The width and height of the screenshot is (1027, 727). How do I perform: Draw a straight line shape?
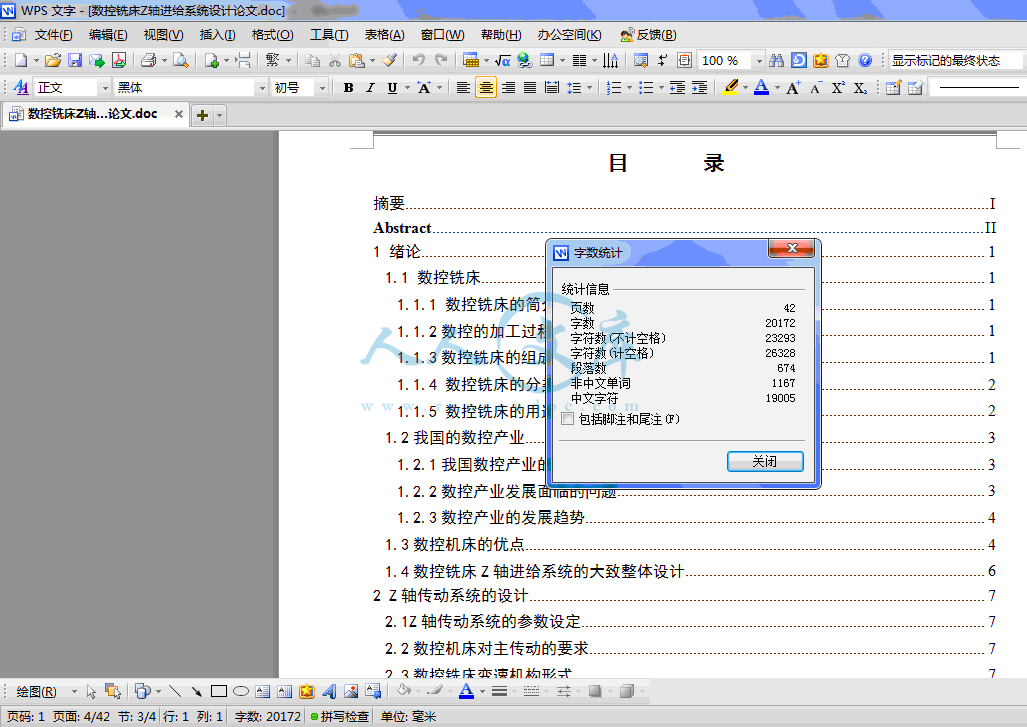tap(175, 691)
